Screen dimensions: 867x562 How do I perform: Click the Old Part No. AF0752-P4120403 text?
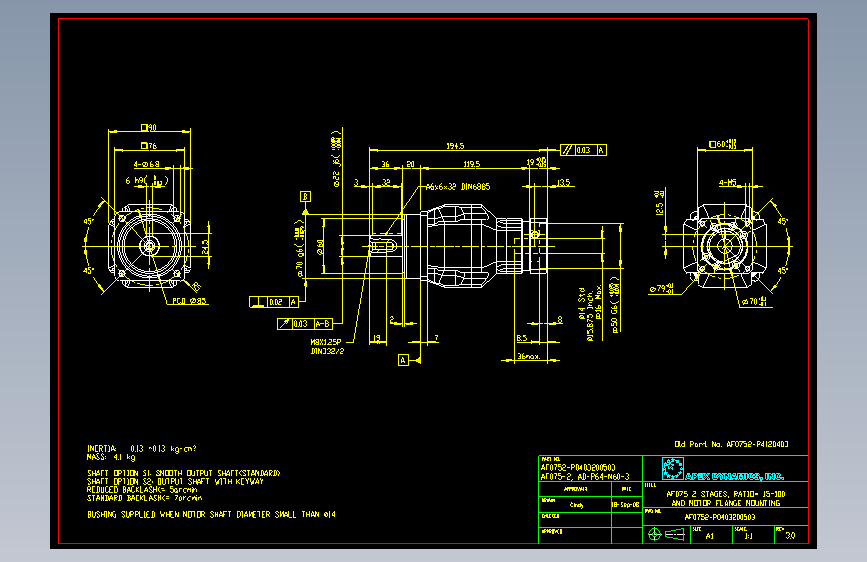click(x=732, y=444)
